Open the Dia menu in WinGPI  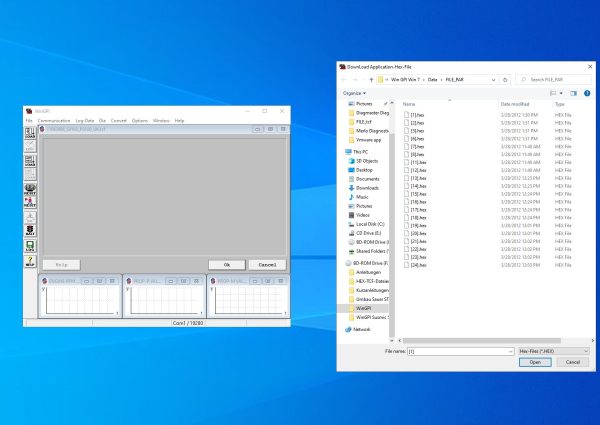[x=102, y=120]
